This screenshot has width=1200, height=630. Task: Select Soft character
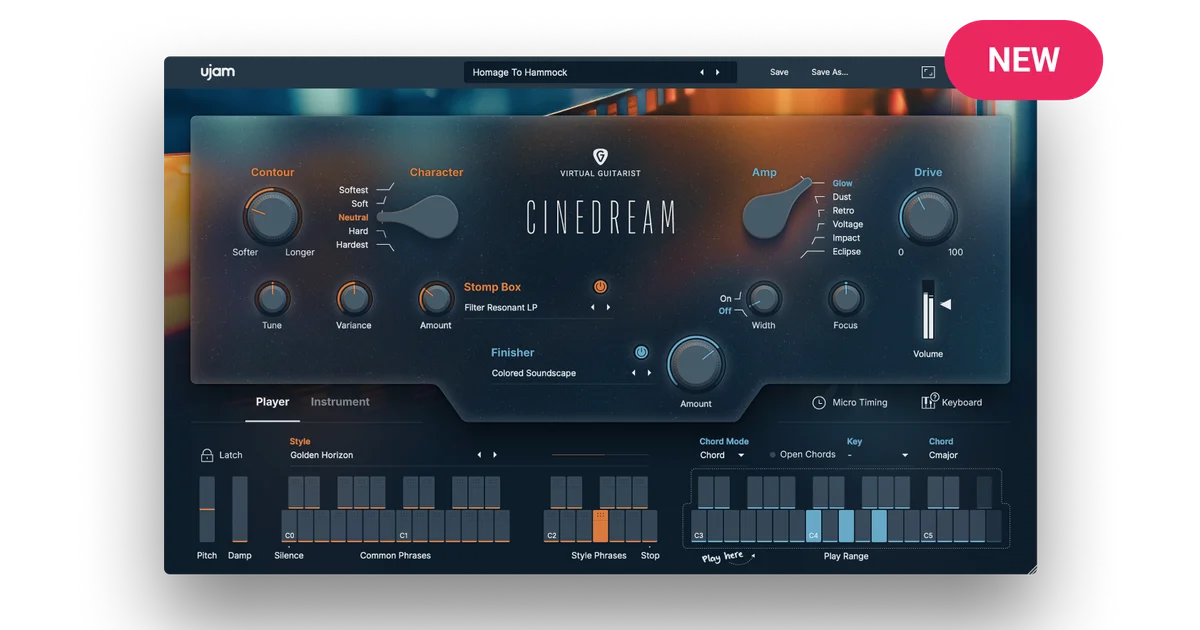click(x=359, y=204)
